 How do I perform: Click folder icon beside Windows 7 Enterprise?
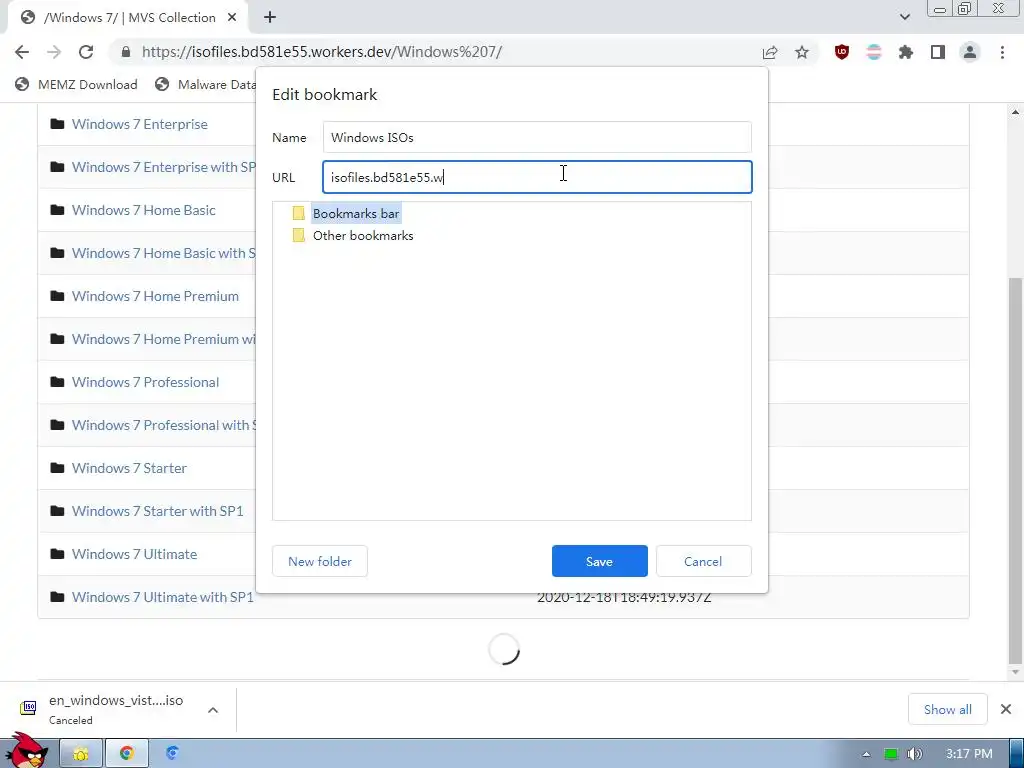[57, 123]
